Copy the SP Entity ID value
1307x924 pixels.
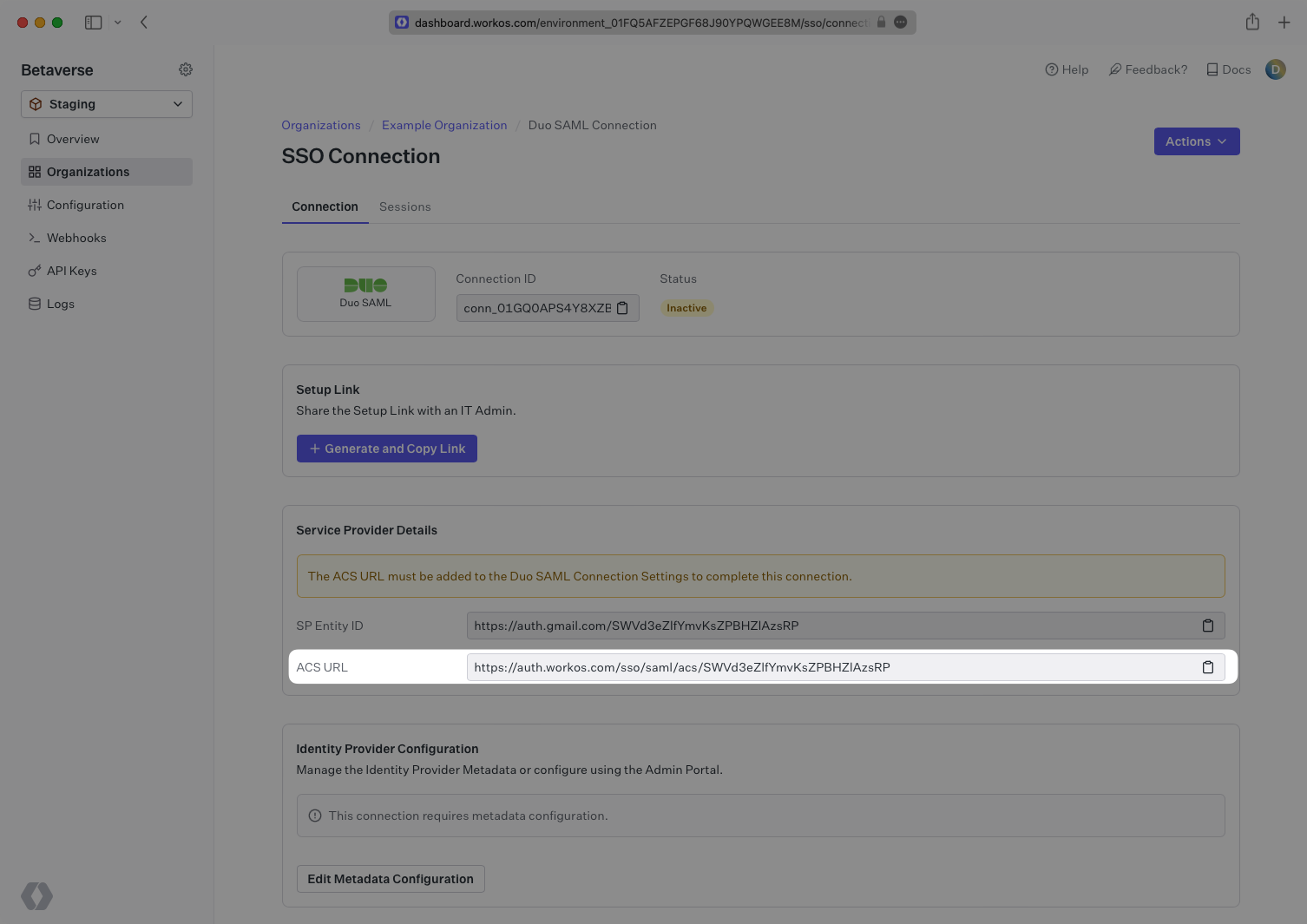[x=1207, y=626]
